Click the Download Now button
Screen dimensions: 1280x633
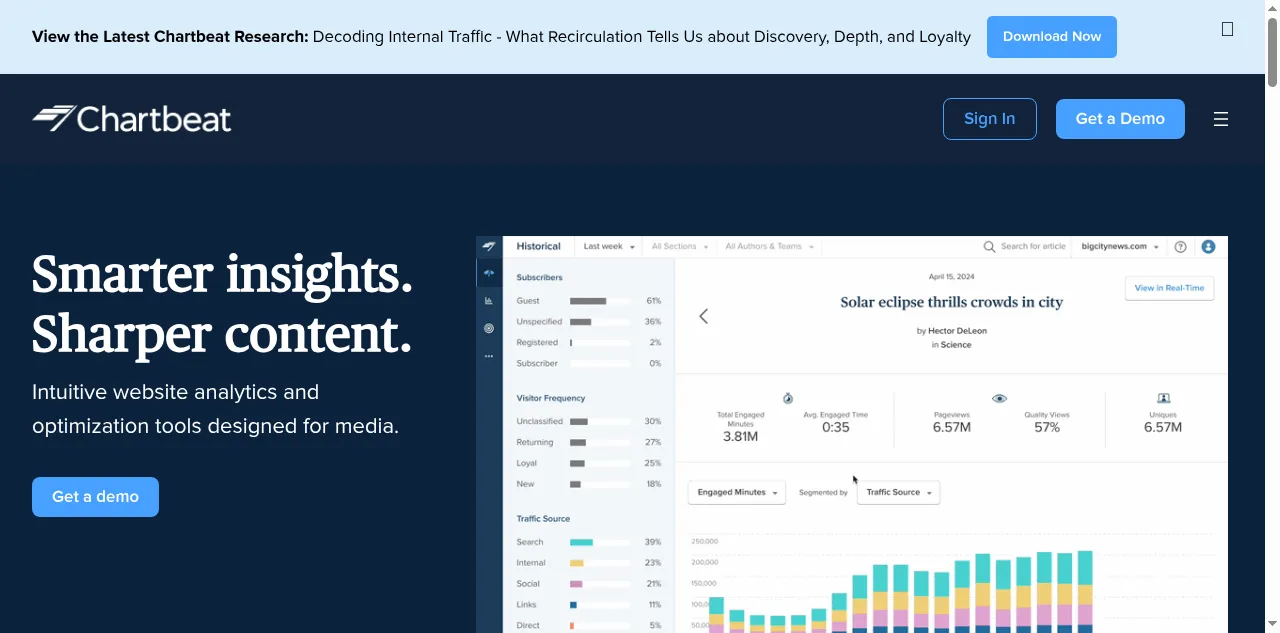pyautogui.click(x=1052, y=37)
